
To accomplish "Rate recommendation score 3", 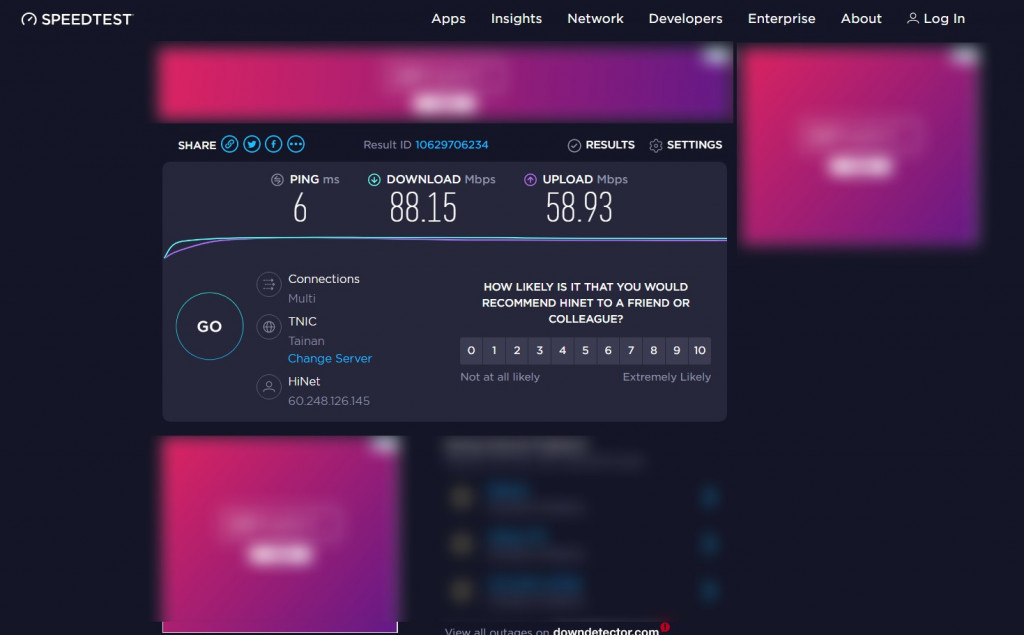I will (539, 351).
